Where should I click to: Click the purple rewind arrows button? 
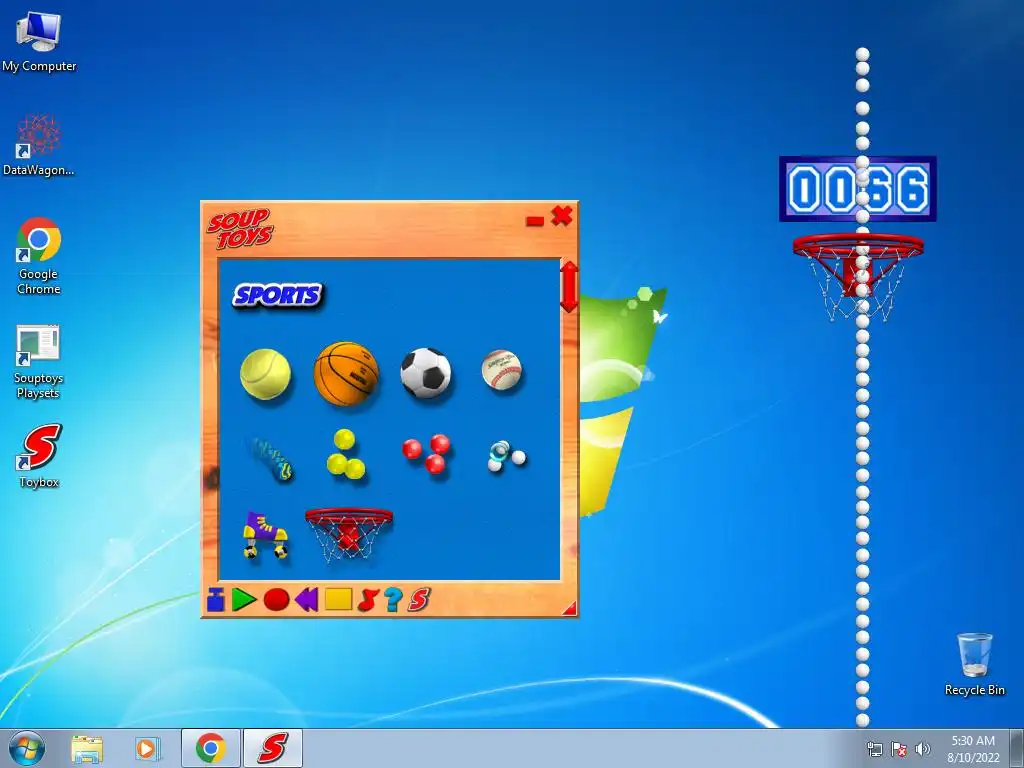click(306, 600)
